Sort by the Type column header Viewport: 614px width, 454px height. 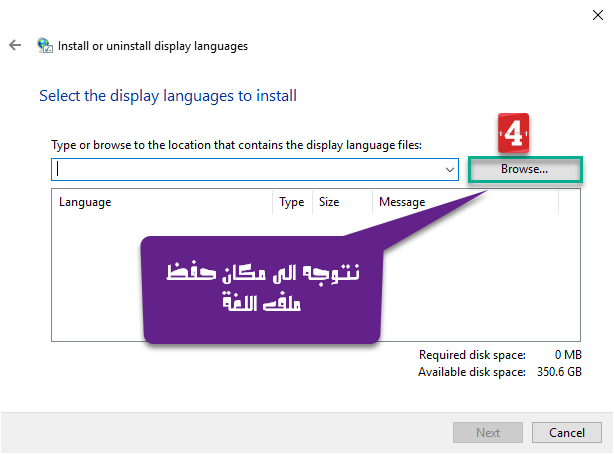(x=293, y=202)
